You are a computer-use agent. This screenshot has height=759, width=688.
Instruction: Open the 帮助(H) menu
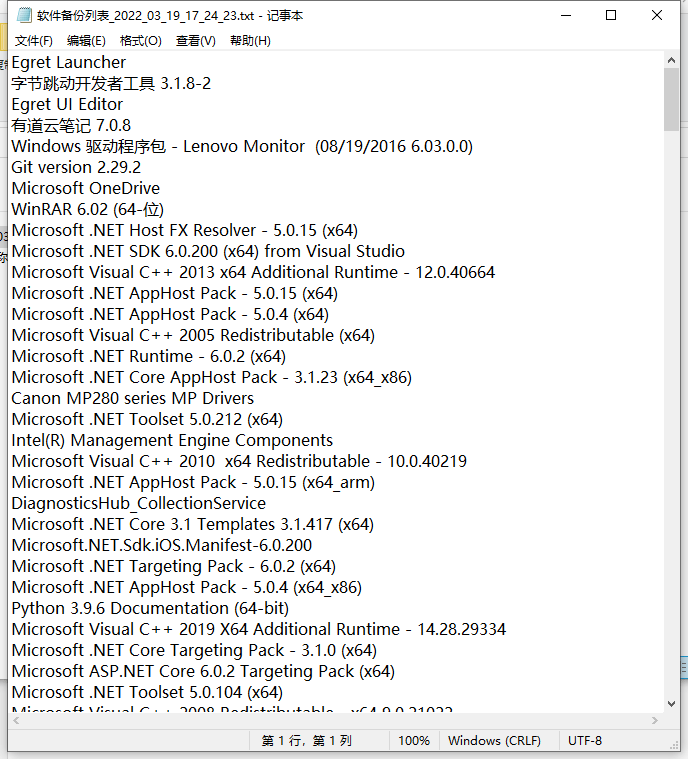point(250,41)
